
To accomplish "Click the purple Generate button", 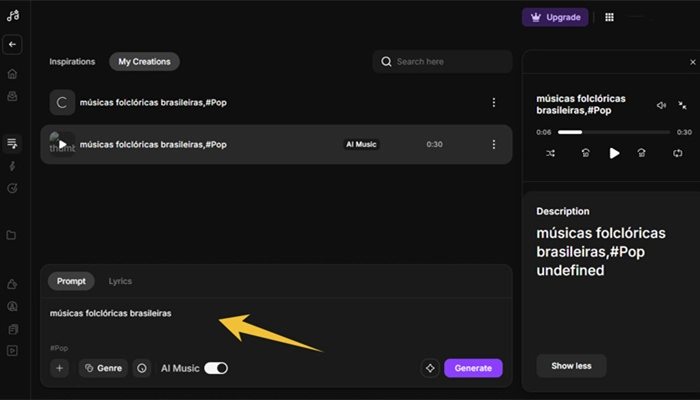I will (473, 368).
